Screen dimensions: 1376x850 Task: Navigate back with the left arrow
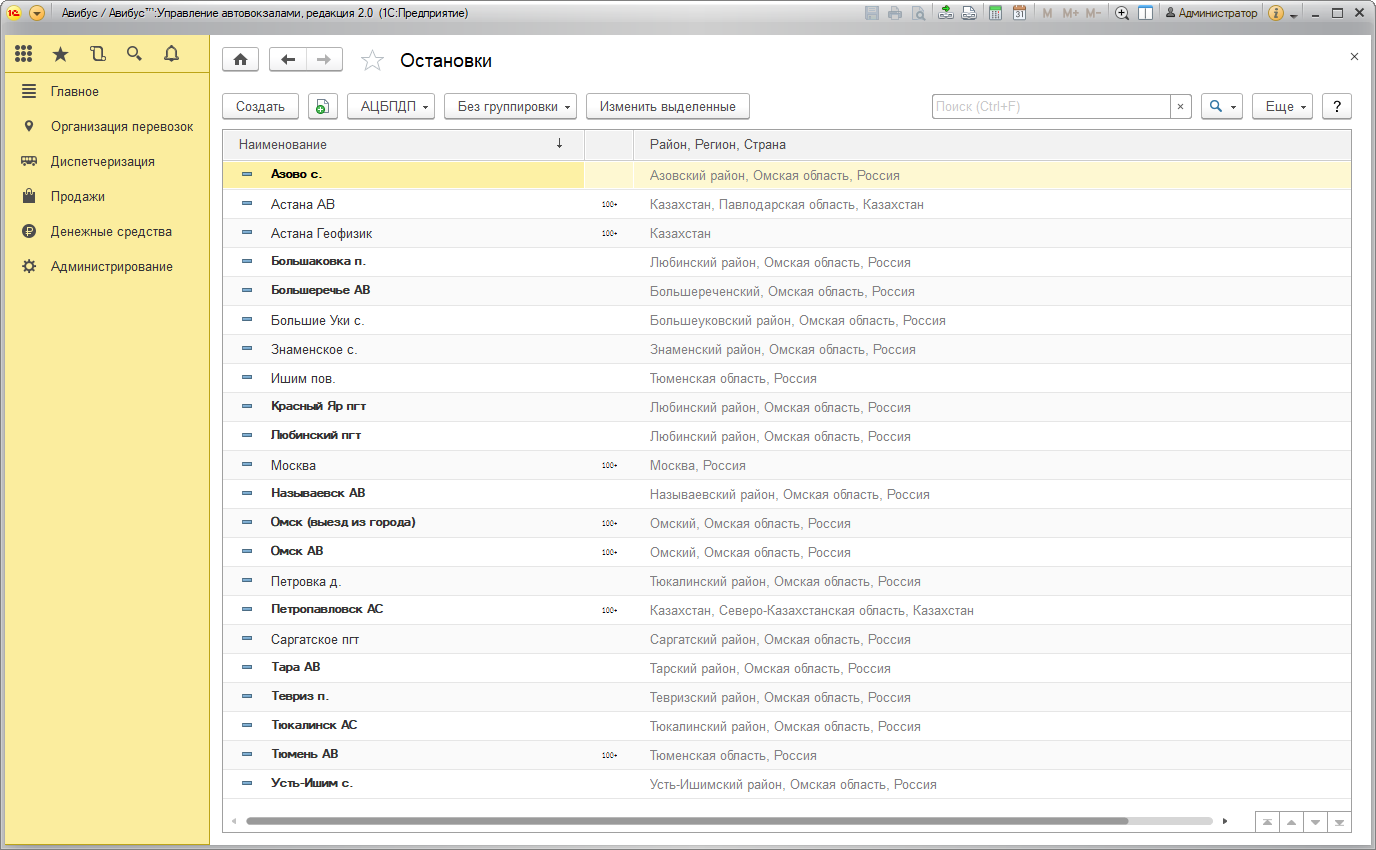[288, 60]
